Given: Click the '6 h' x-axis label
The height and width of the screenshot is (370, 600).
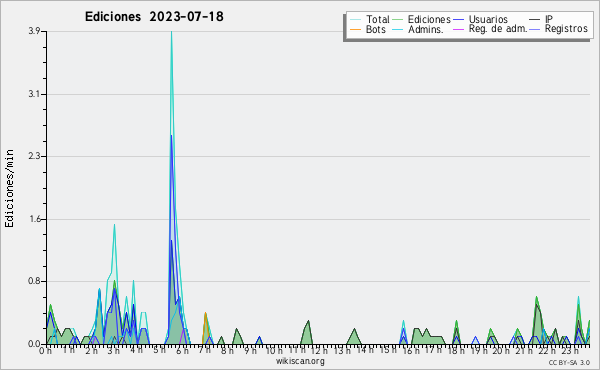Looking at the screenshot, I should click(182, 351).
